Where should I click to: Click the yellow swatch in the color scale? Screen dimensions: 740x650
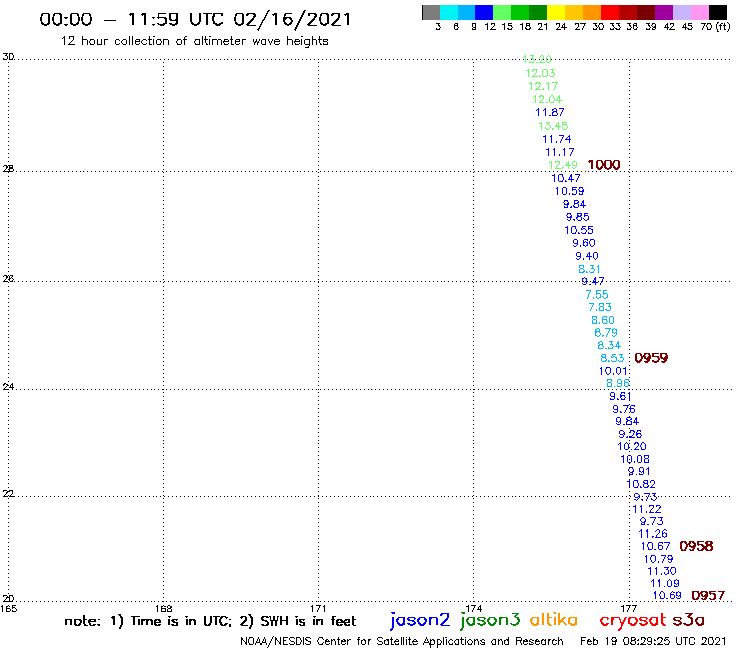[555, 12]
